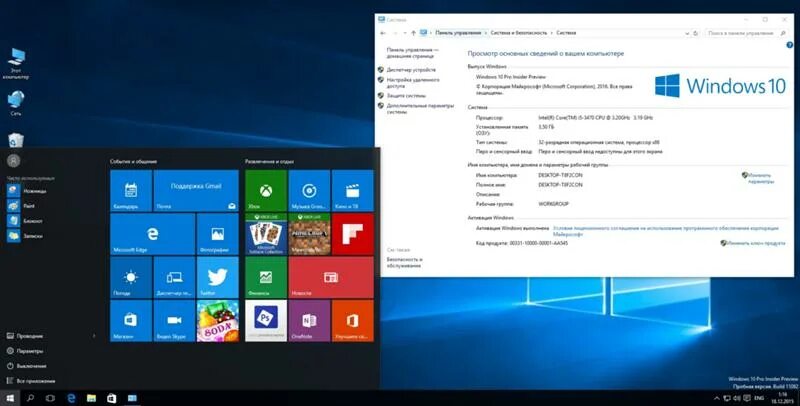Click Изменить ключ продукта link
800x406 pixels.
(756, 243)
